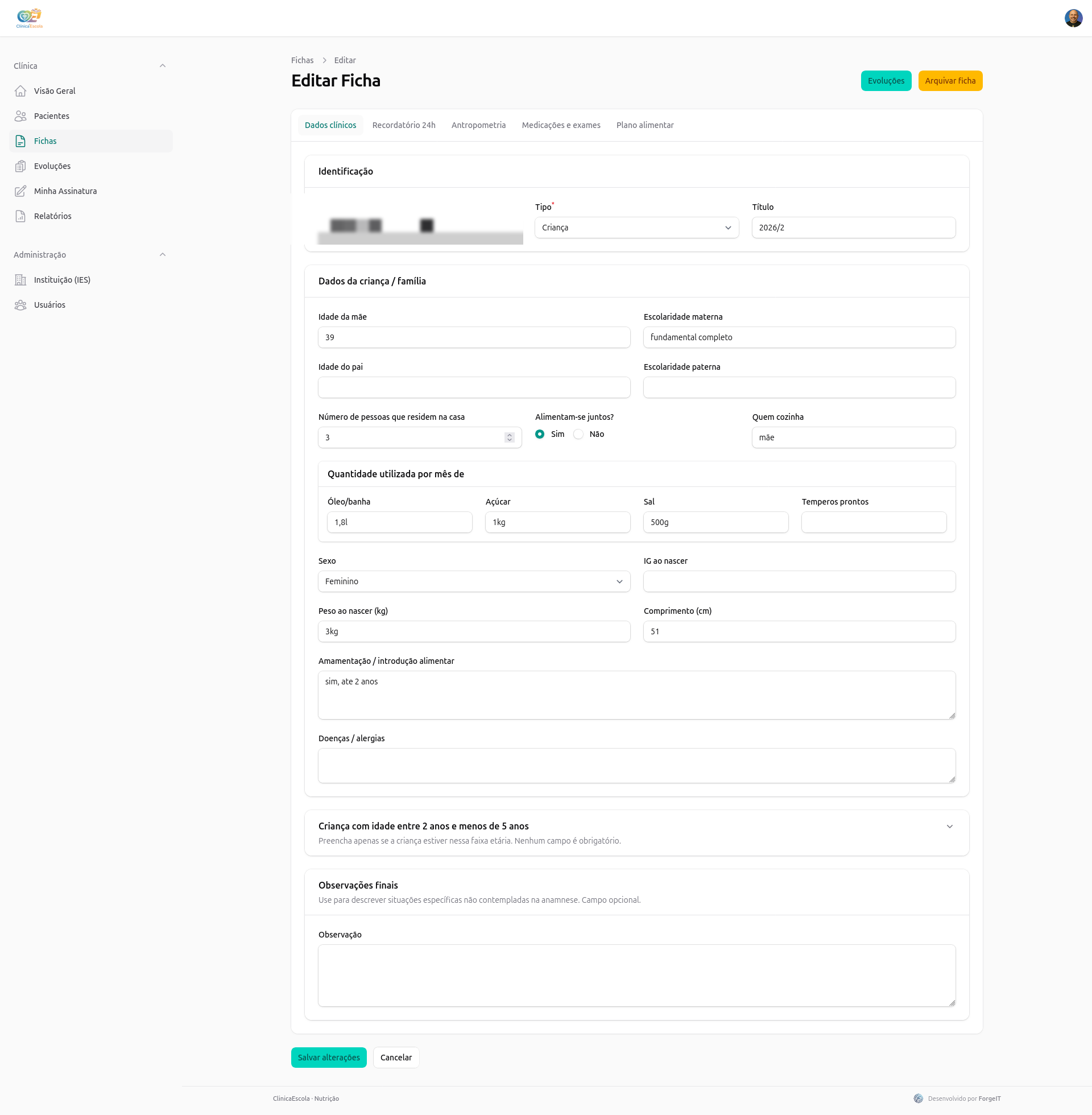Click the Usuários group icon
Viewport: 1092px width, 1115px height.
pyautogui.click(x=20, y=304)
